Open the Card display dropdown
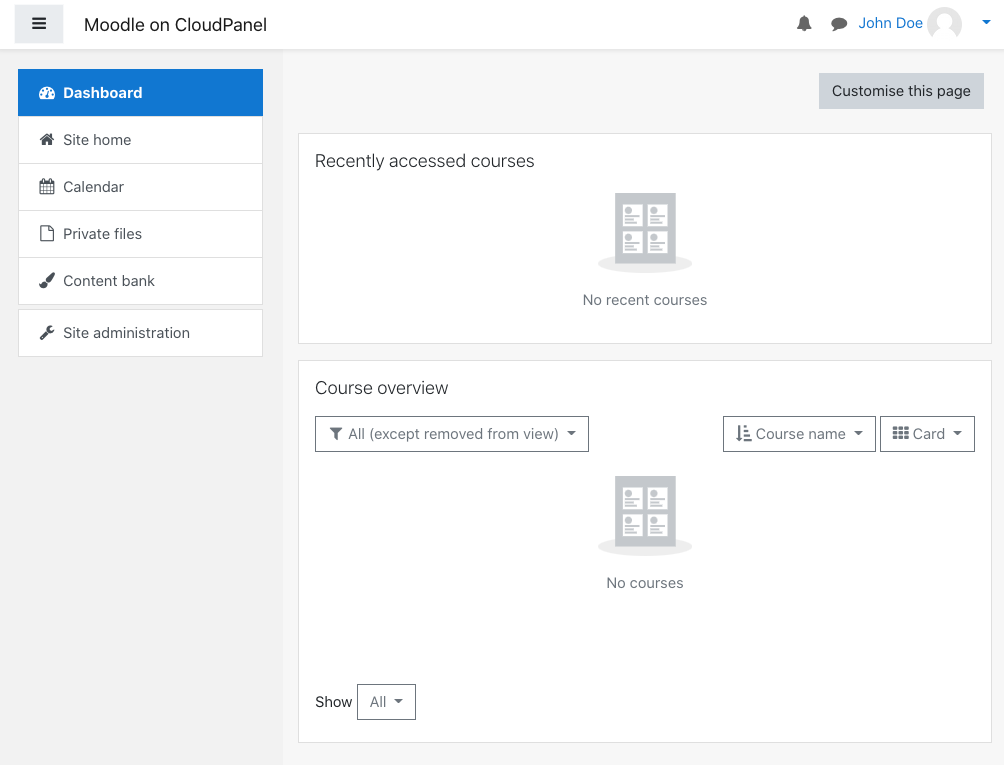 pyautogui.click(x=927, y=434)
